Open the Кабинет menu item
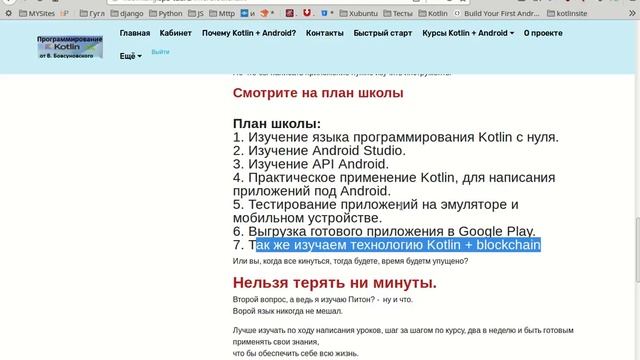Screen dimensions: 640x360 click(x=176, y=33)
